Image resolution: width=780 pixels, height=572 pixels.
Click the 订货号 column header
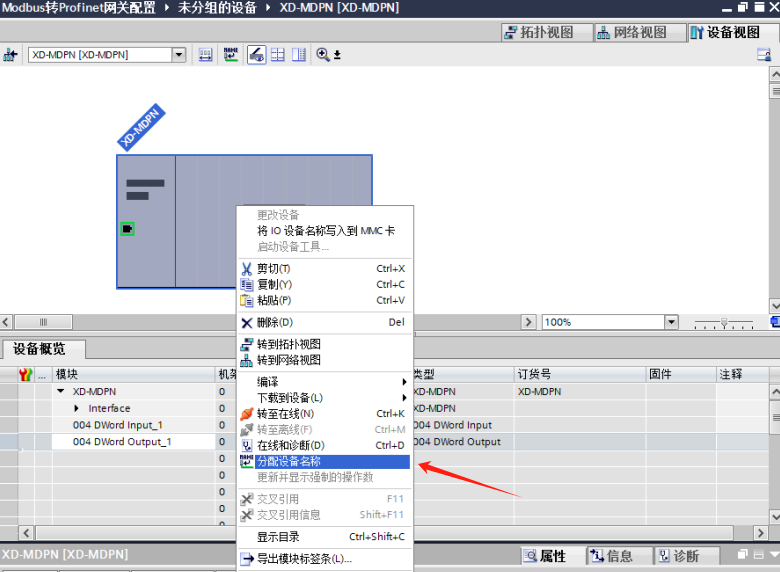[580, 374]
